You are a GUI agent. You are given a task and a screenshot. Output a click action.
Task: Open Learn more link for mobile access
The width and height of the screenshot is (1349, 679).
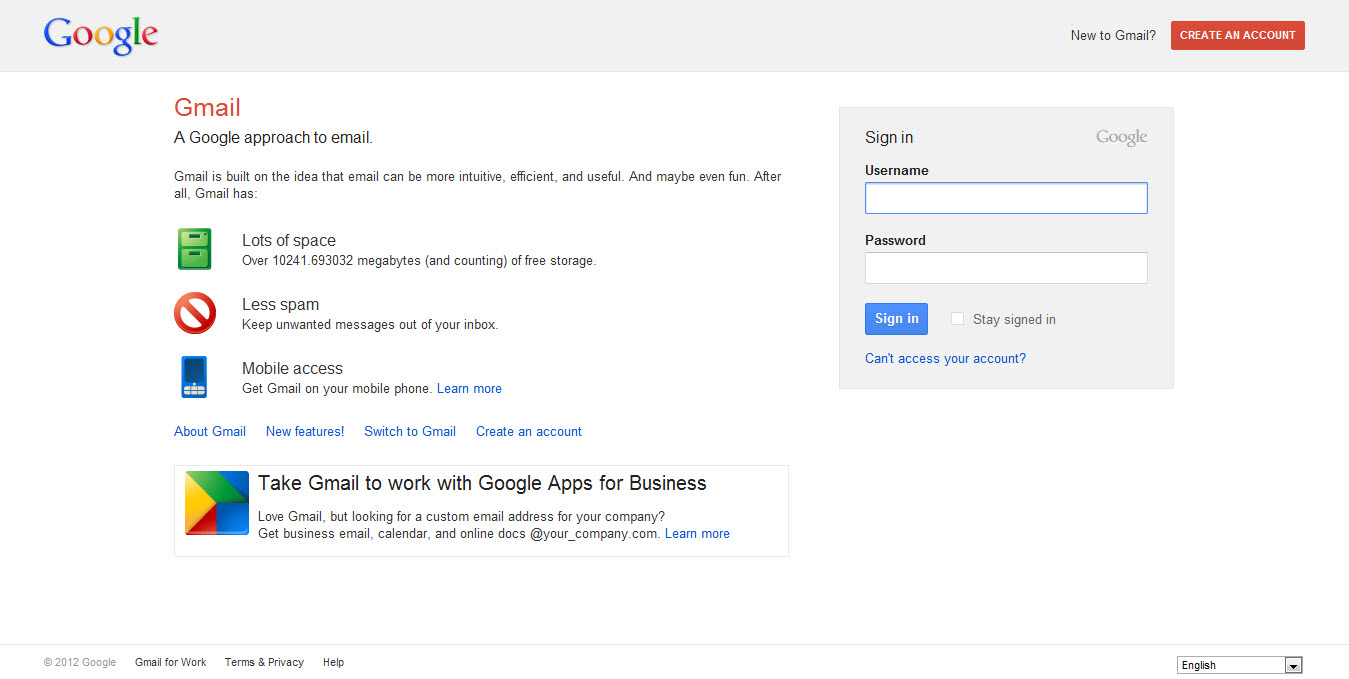tap(469, 388)
